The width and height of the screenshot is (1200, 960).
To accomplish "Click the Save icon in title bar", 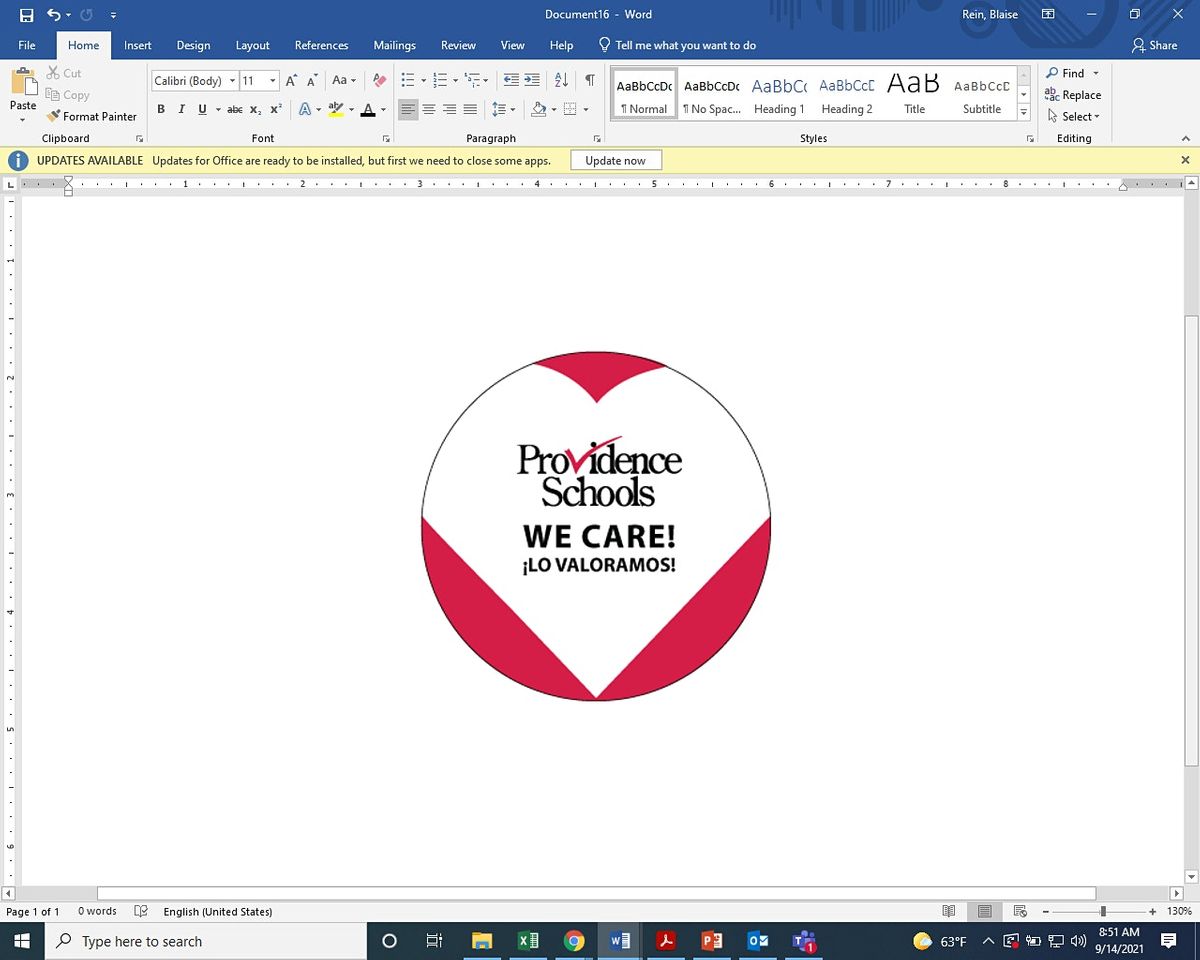I will pos(26,15).
